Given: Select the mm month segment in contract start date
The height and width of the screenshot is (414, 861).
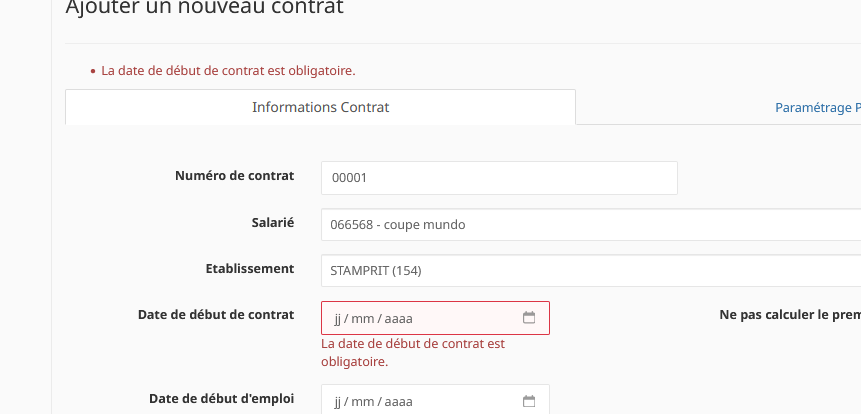Looking at the screenshot, I should coord(362,318).
